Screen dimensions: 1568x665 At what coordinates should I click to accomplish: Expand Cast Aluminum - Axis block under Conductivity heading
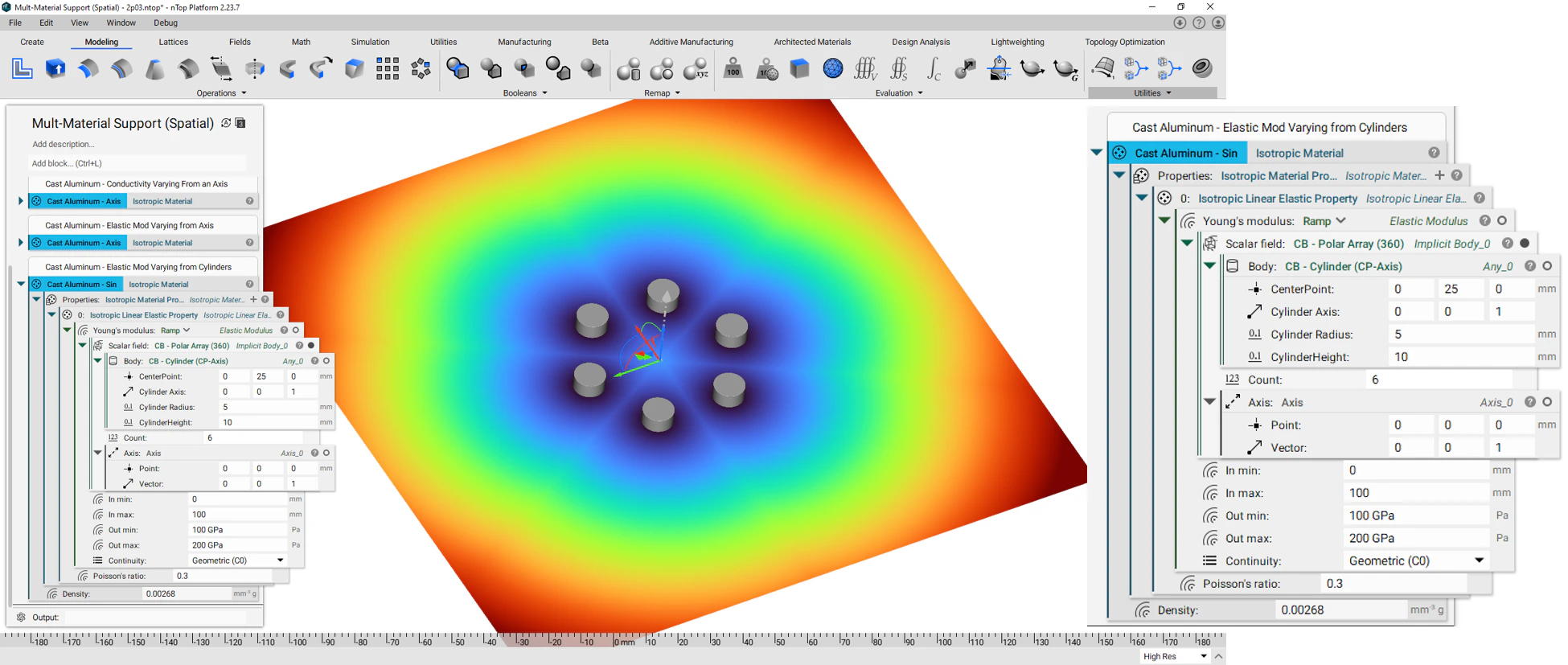[x=21, y=201]
